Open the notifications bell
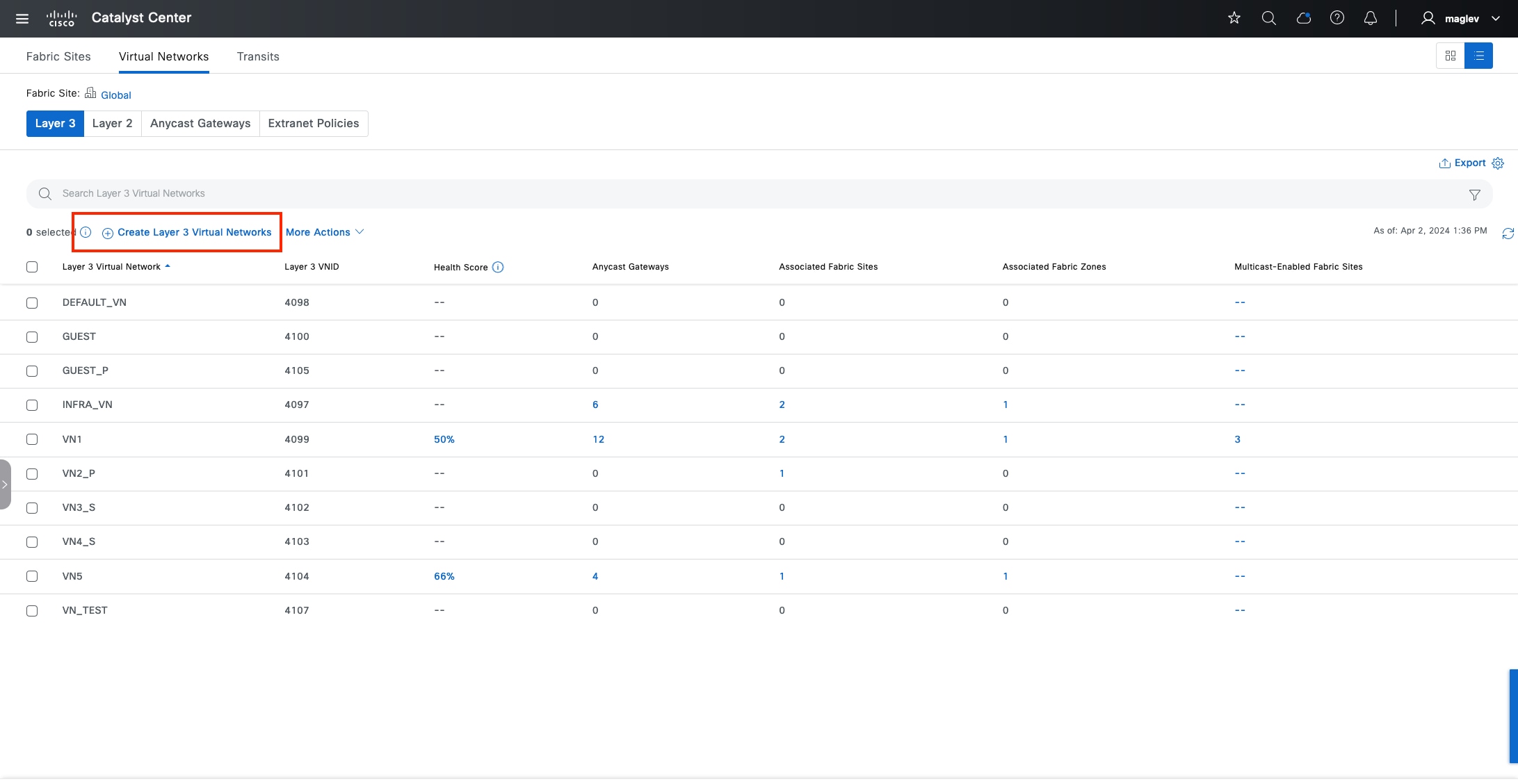 click(x=1370, y=18)
